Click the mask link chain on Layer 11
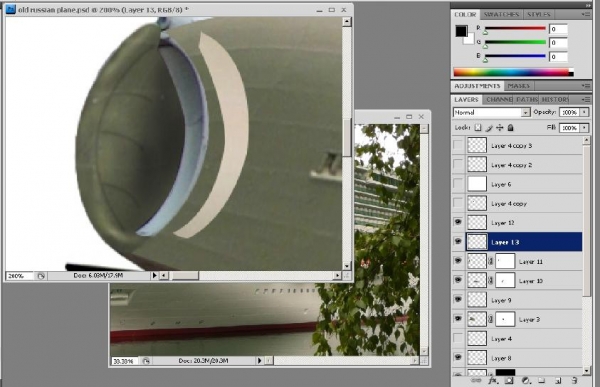 491,261
